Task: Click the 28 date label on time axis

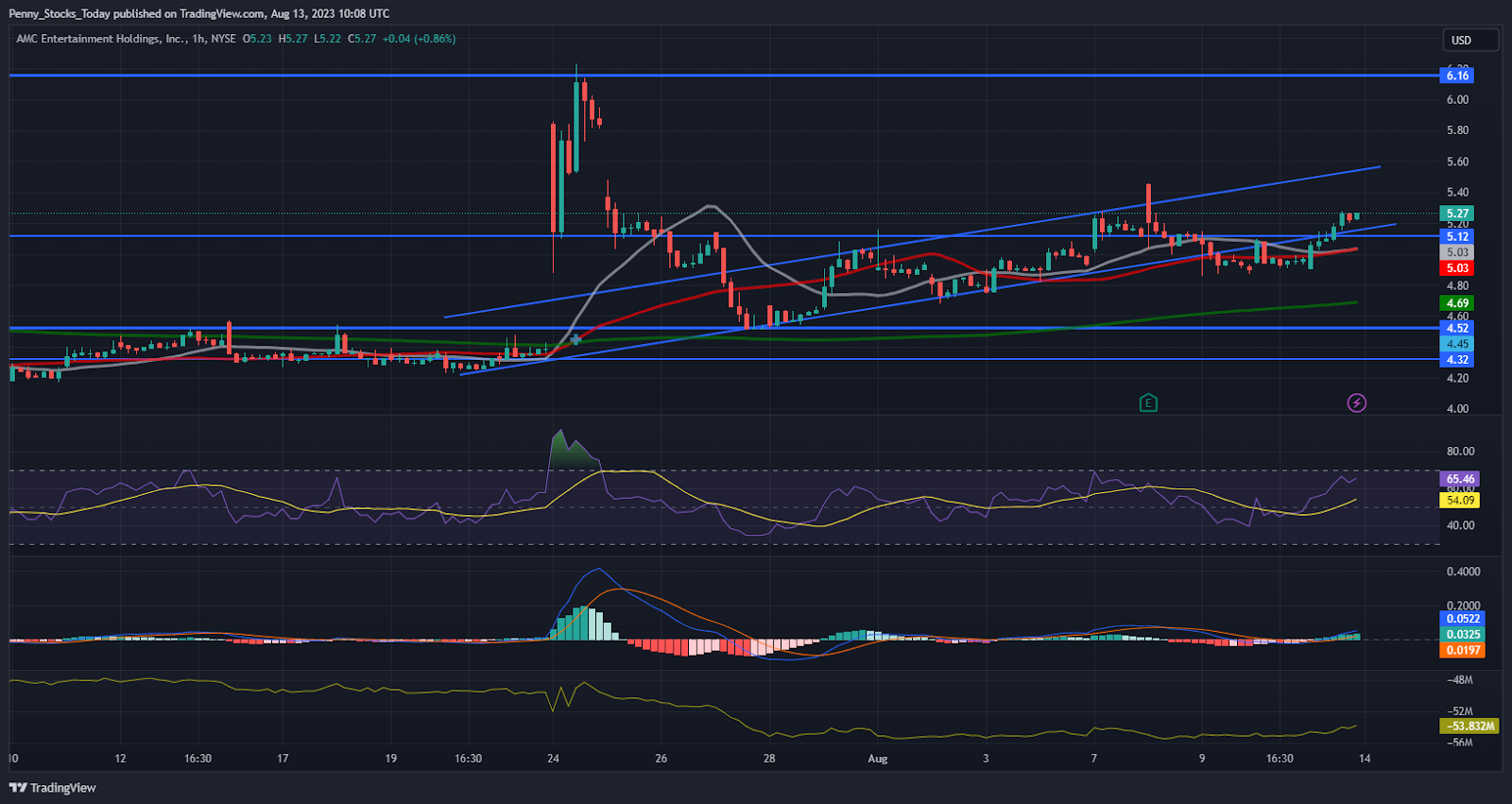Action: point(769,759)
